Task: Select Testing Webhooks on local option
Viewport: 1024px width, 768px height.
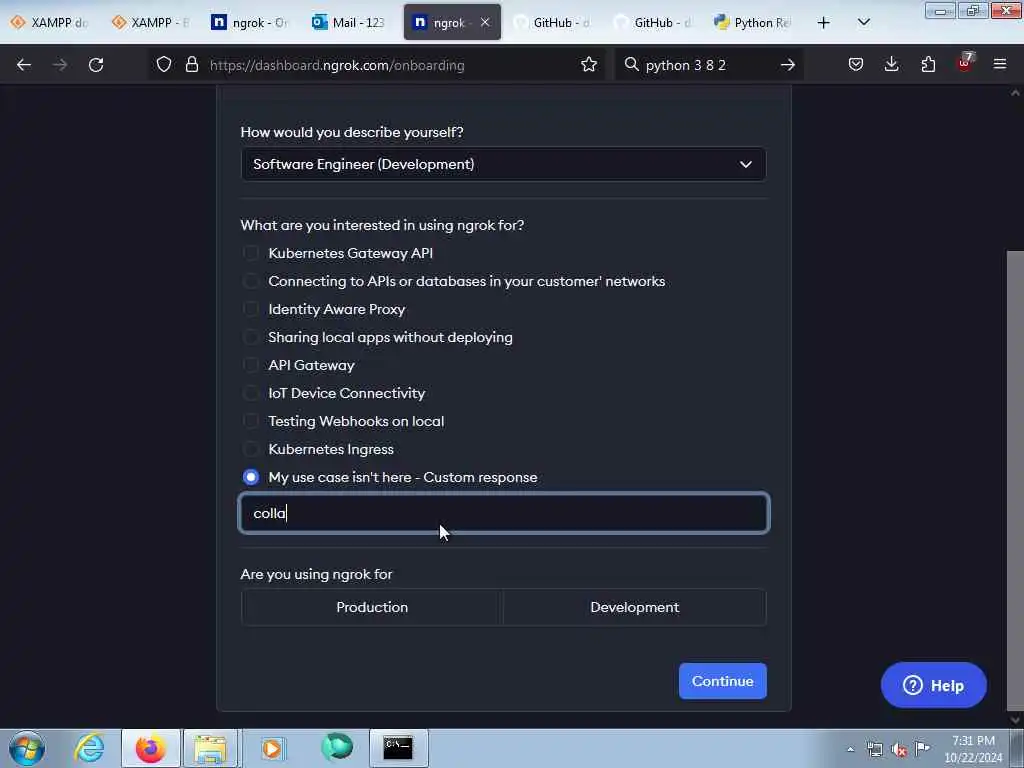Action: coord(251,421)
